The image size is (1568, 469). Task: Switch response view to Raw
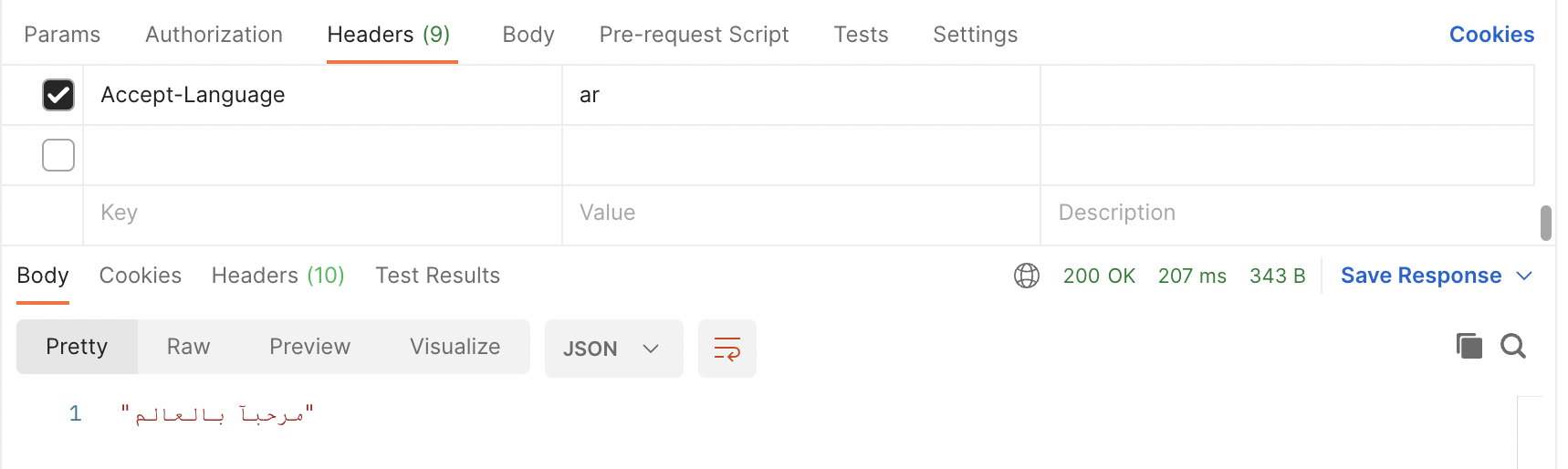(188, 347)
